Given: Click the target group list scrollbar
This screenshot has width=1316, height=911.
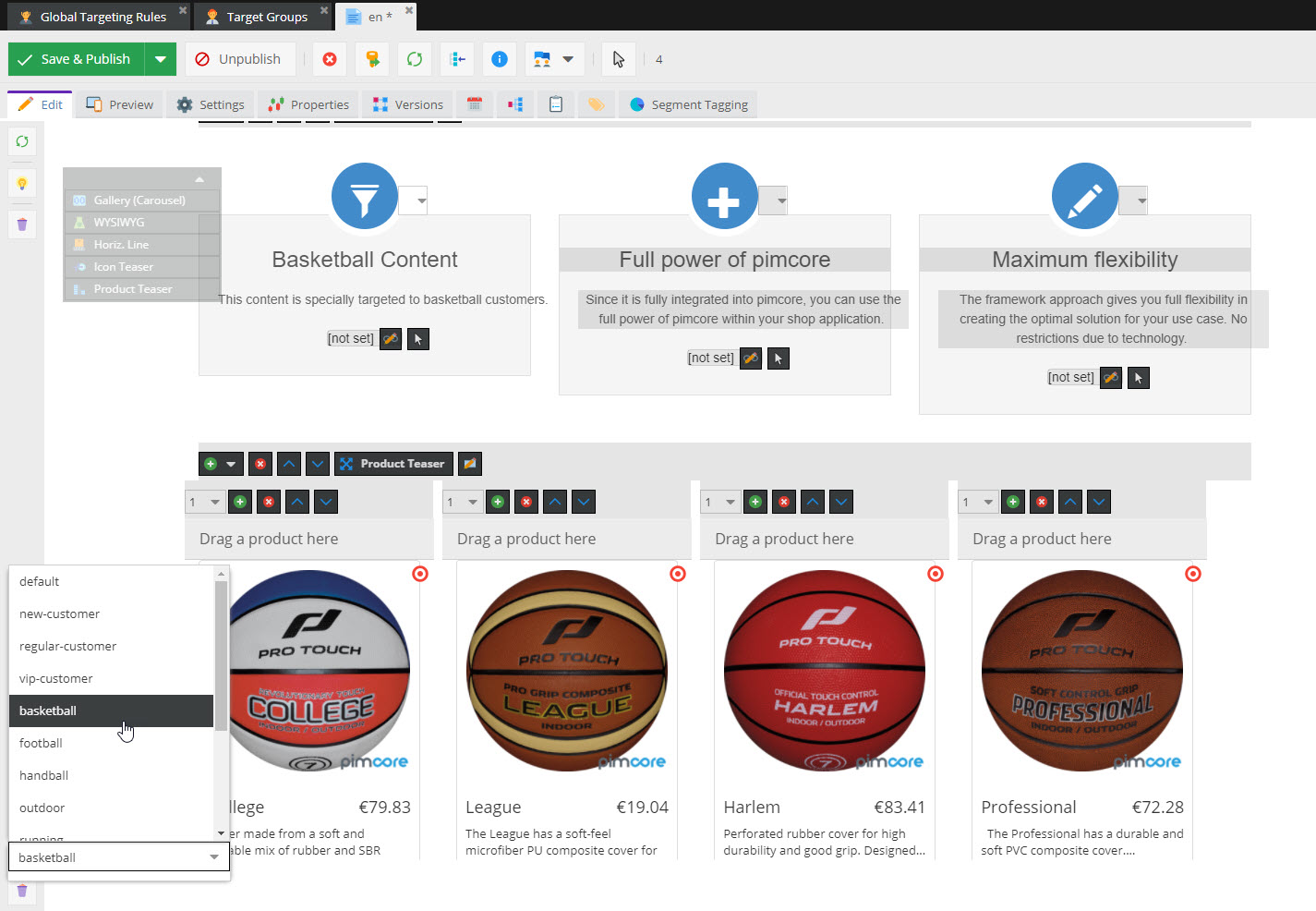Looking at the screenshot, I should [x=221, y=656].
